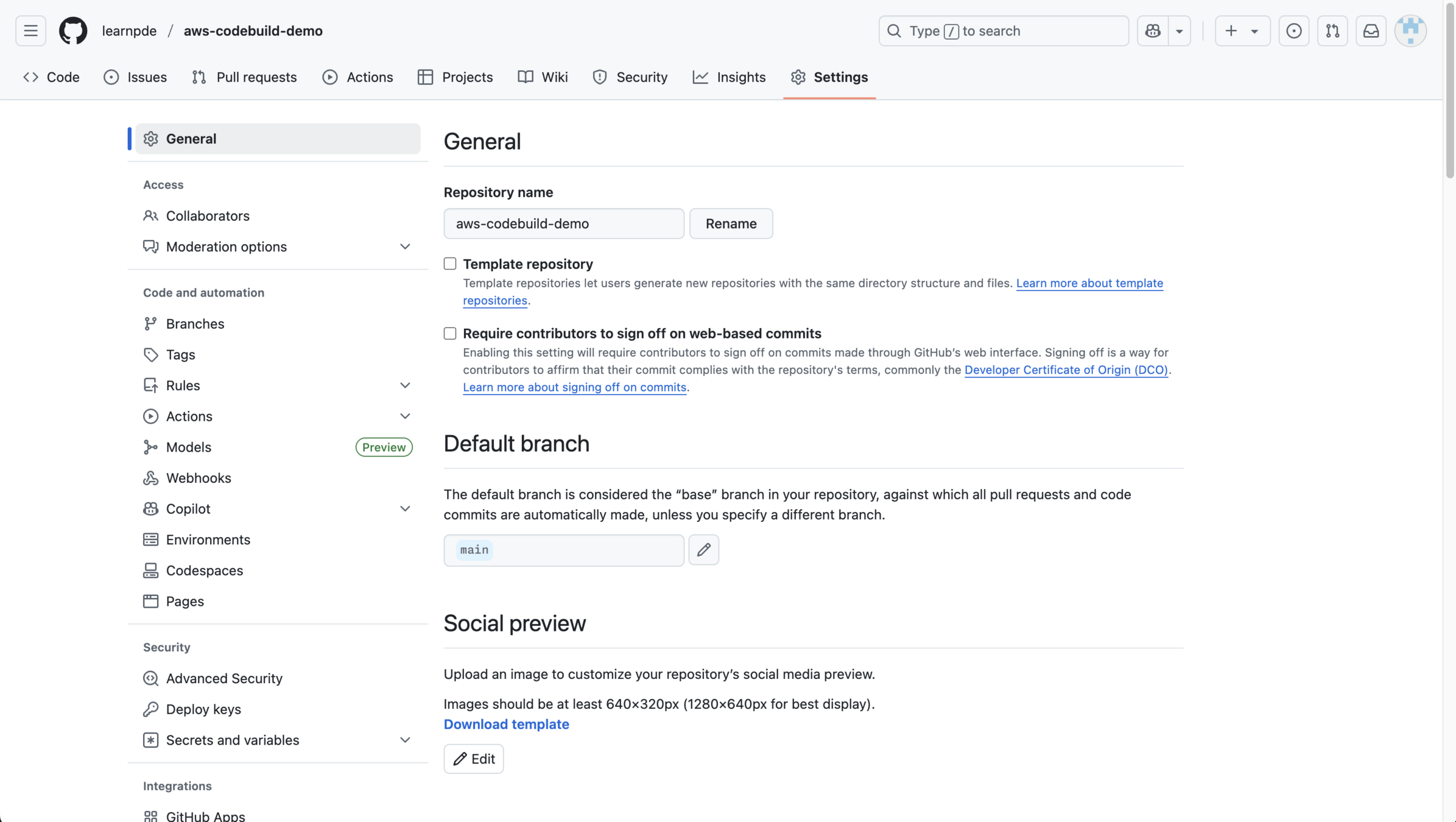
Task: Open notifications inbox icon
Action: [x=1371, y=30]
